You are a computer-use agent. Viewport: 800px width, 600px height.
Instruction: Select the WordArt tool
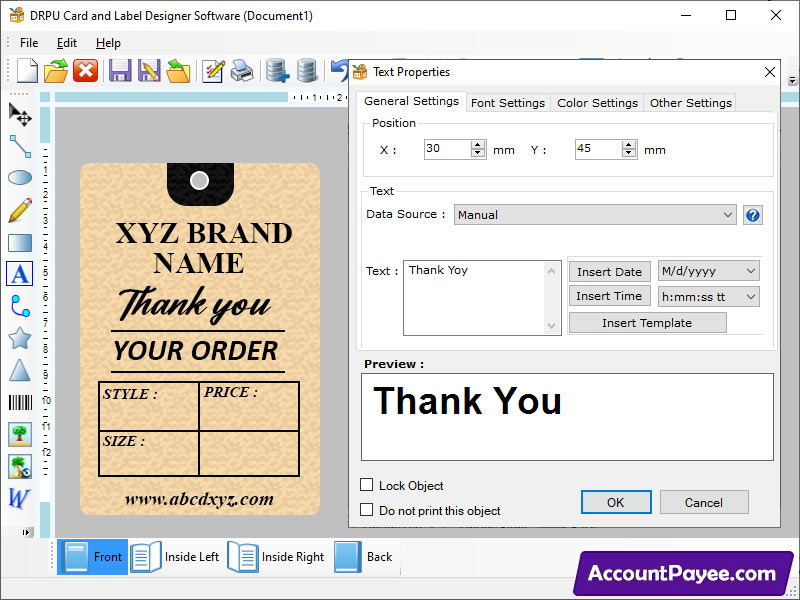coord(19,499)
